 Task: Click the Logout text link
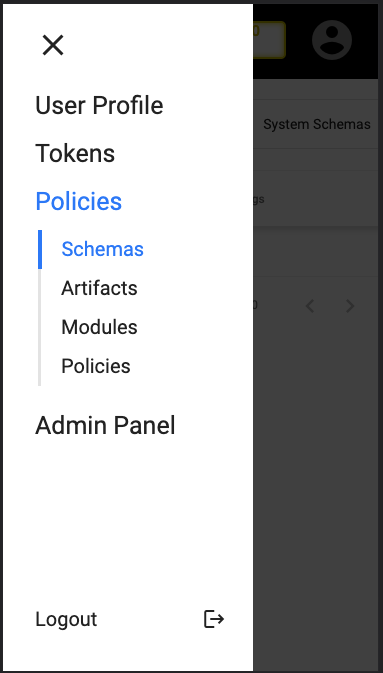[66, 619]
